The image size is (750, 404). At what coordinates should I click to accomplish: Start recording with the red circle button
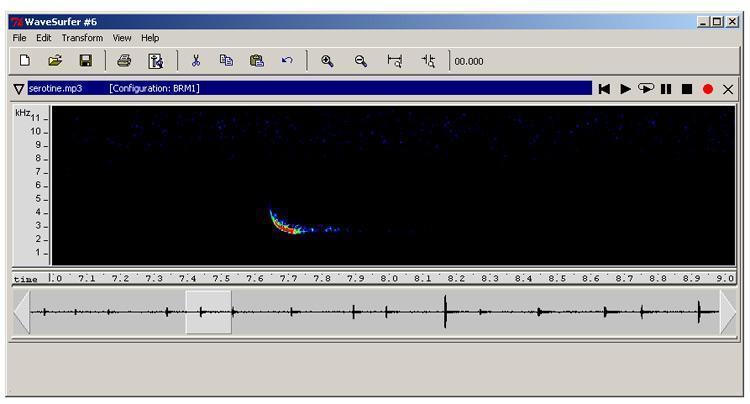click(708, 89)
